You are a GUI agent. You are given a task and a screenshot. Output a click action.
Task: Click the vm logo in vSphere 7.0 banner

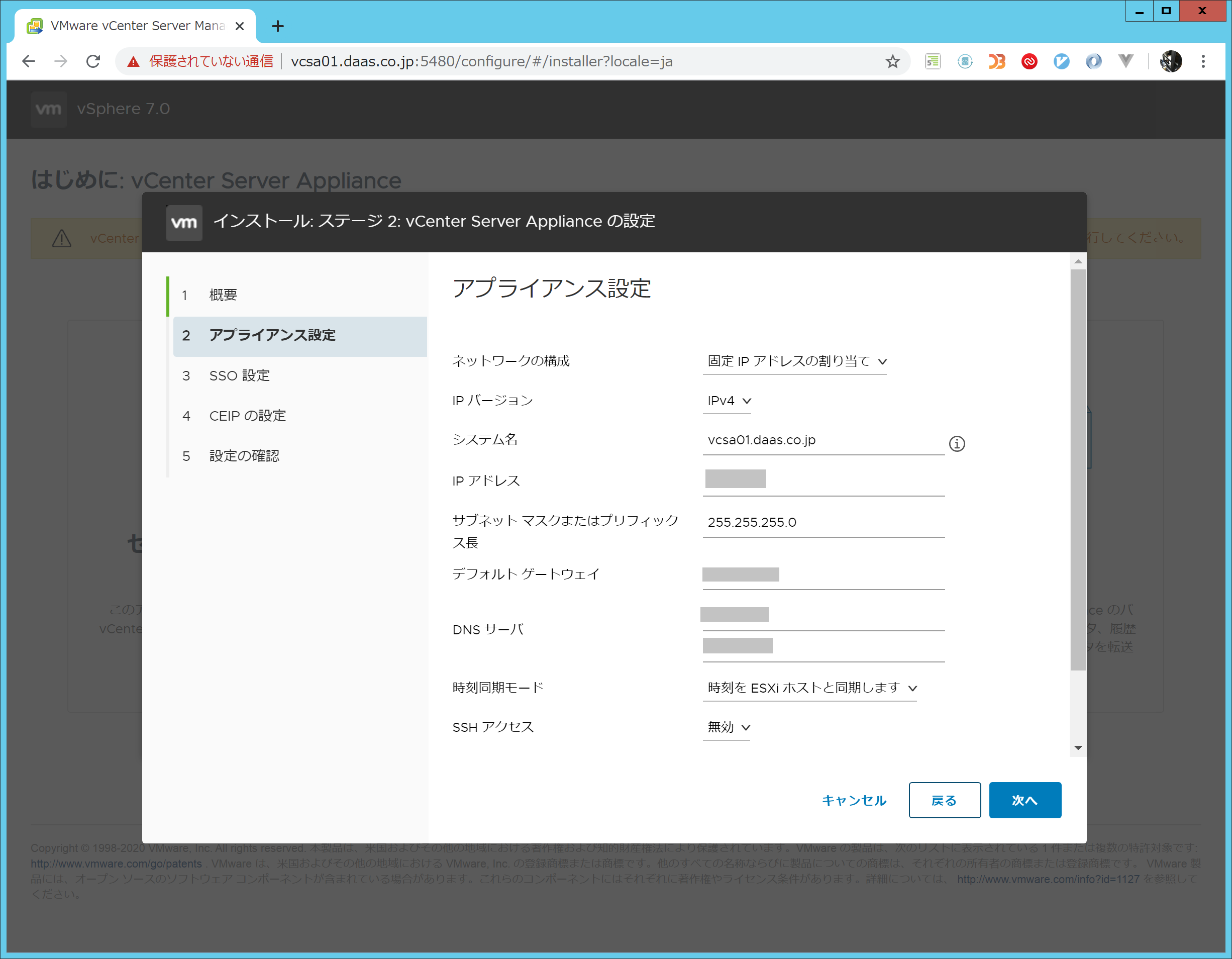point(49,109)
